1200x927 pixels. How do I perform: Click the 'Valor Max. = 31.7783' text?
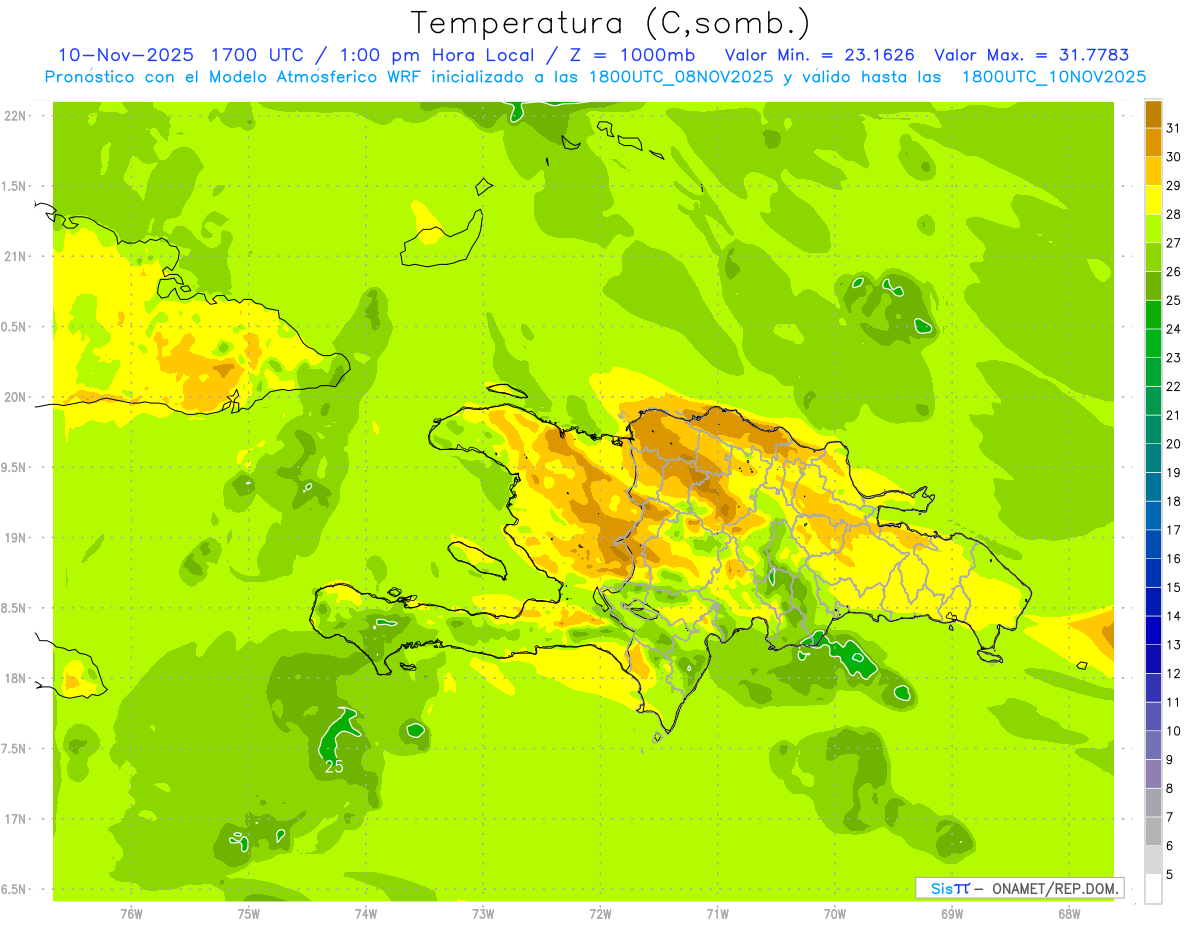point(1032,55)
